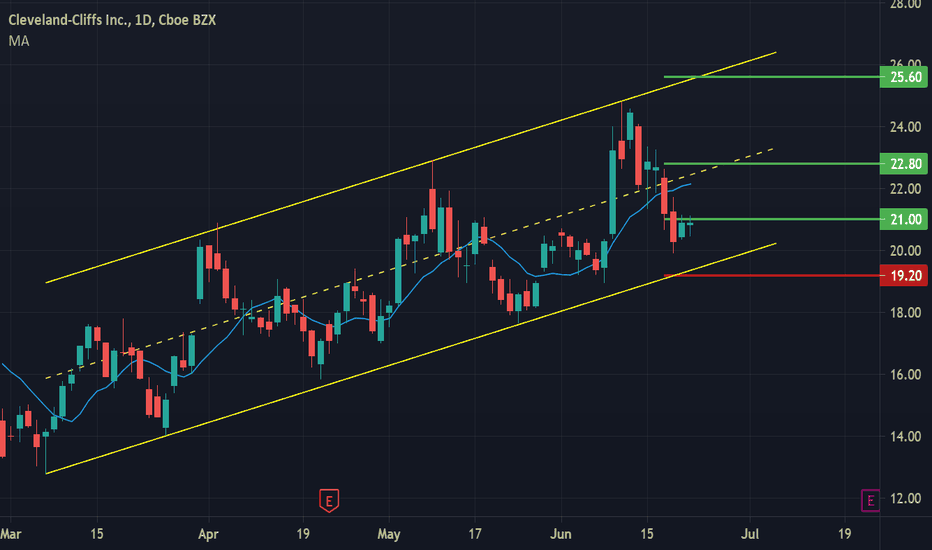Click the purple upcoming earnings E marker

[870, 501]
